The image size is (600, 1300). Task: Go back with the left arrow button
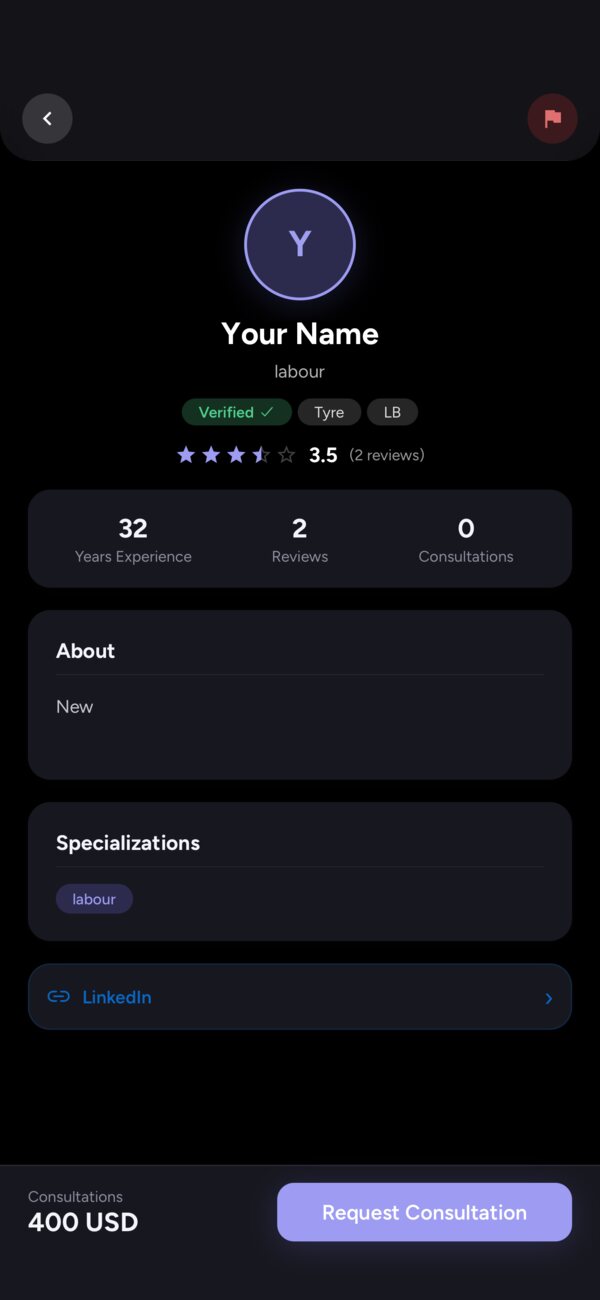[47, 119]
